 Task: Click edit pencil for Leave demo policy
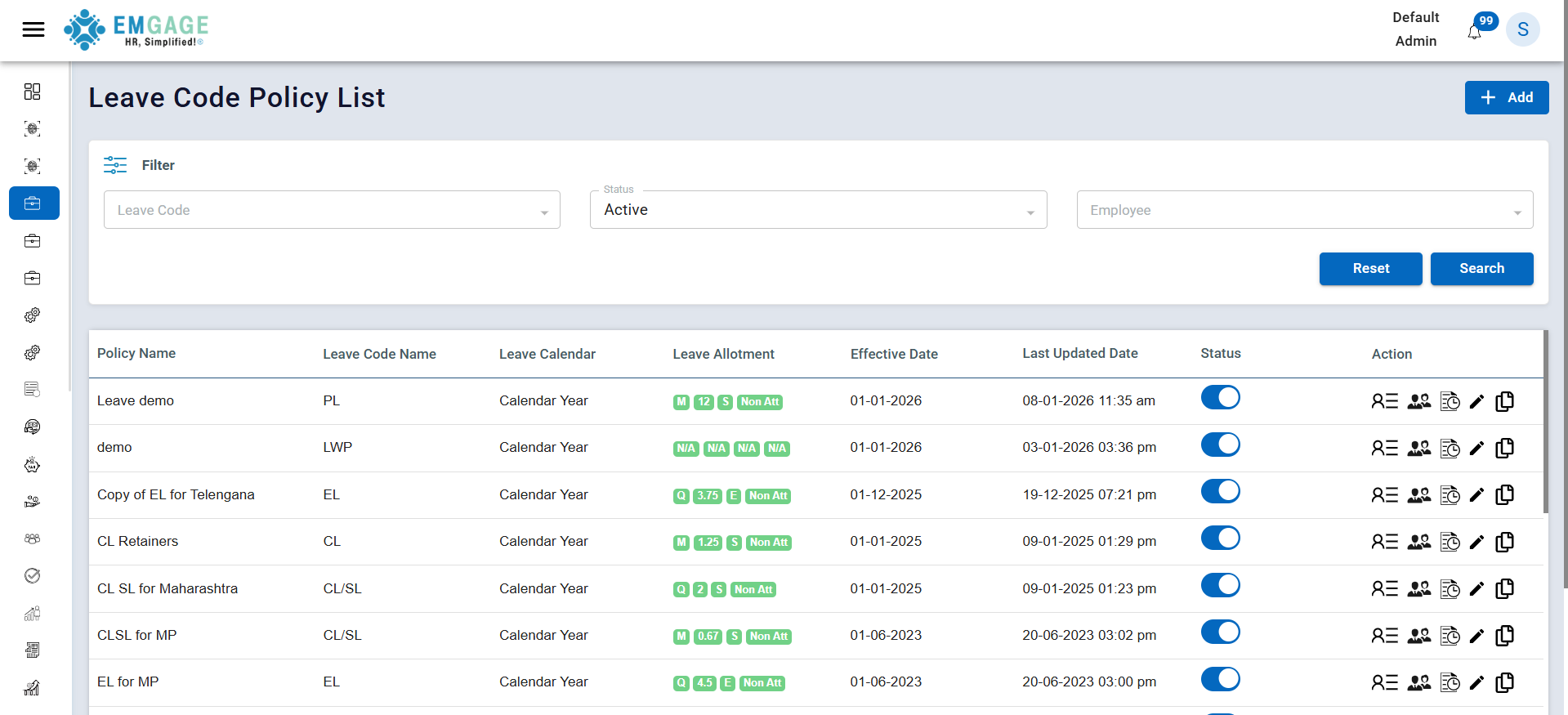(1476, 401)
